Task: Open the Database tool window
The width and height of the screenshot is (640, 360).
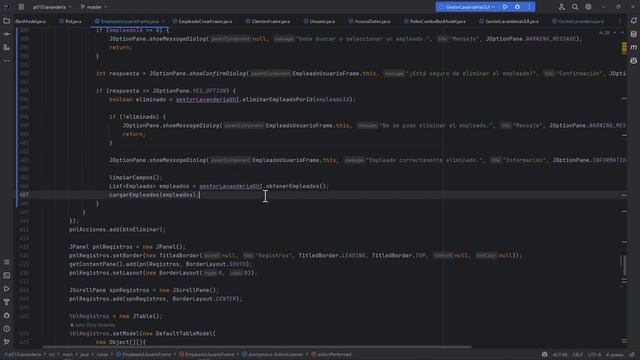Action: click(x=633, y=34)
